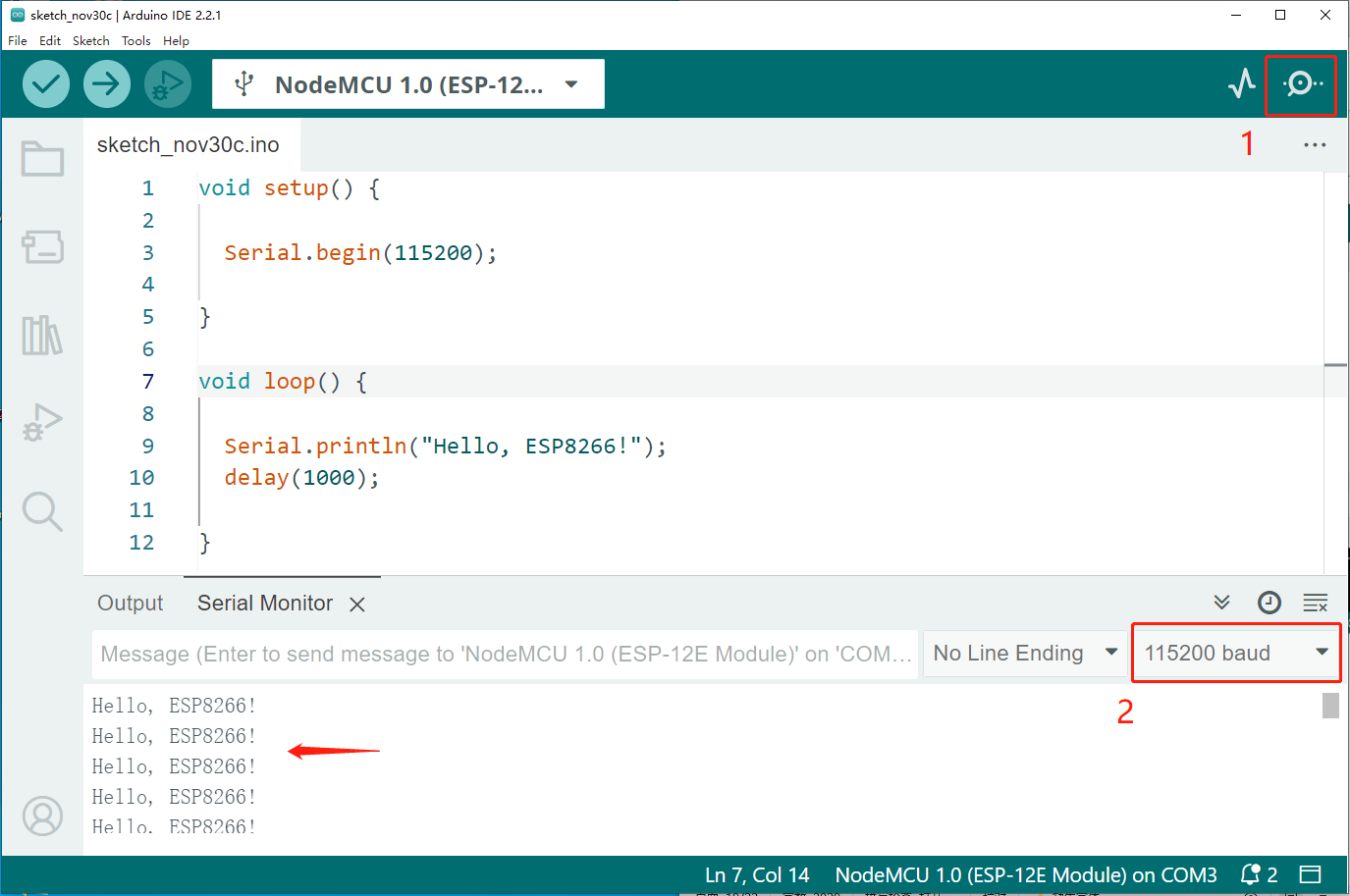Open the File menu

point(18,40)
